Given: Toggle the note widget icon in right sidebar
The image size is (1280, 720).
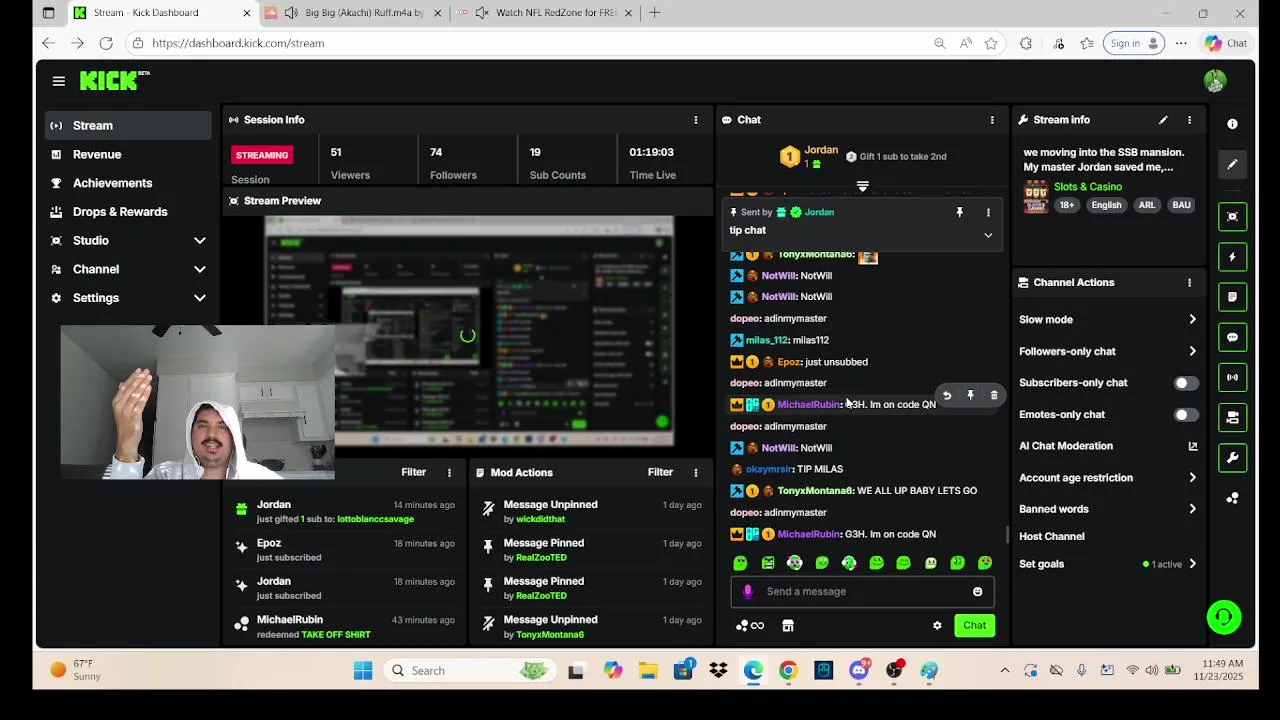Looking at the screenshot, I should [1232, 297].
